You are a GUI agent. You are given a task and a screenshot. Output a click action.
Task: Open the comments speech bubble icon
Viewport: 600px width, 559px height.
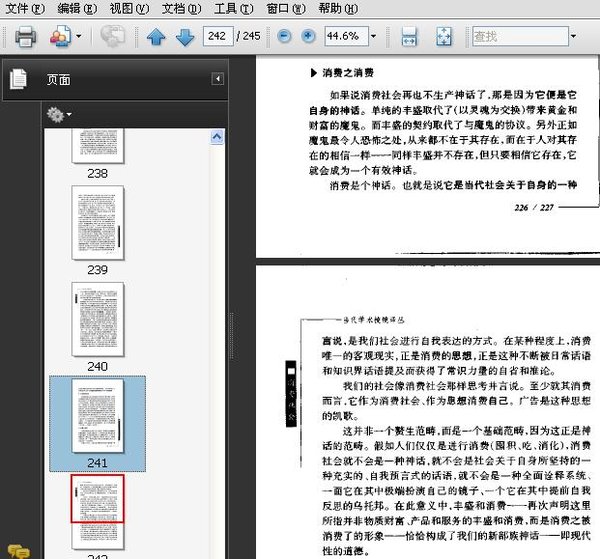pos(18,552)
